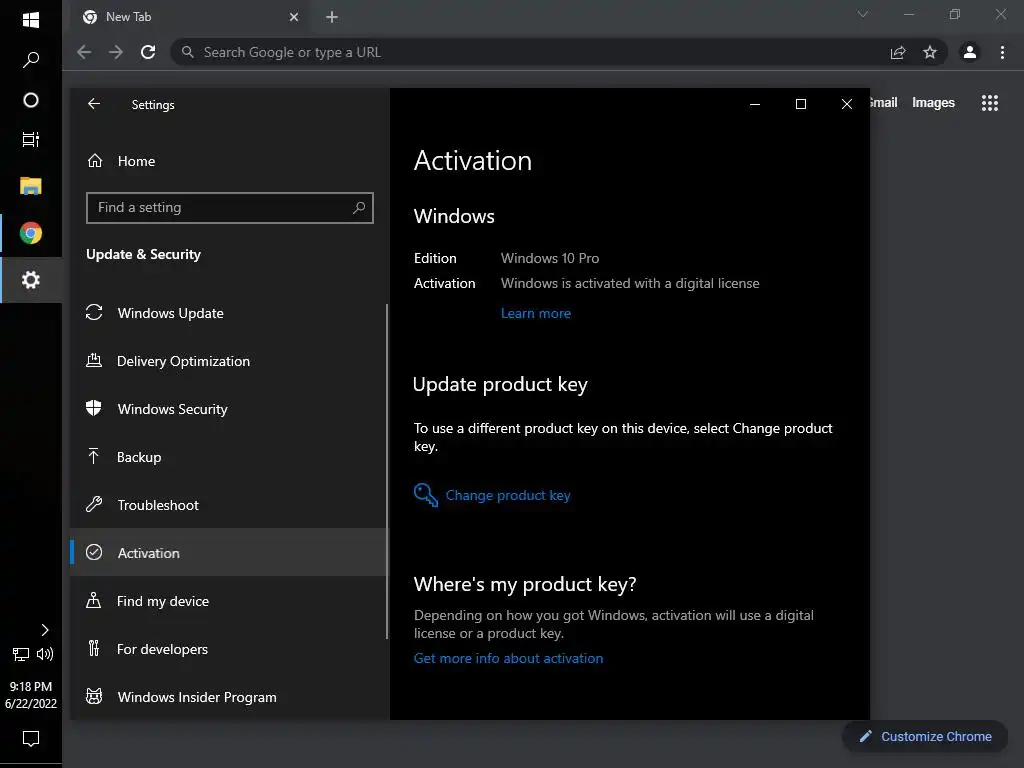Open Chrome tab search dropdown
The width and height of the screenshot is (1024, 768).
[x=863, y=15]
